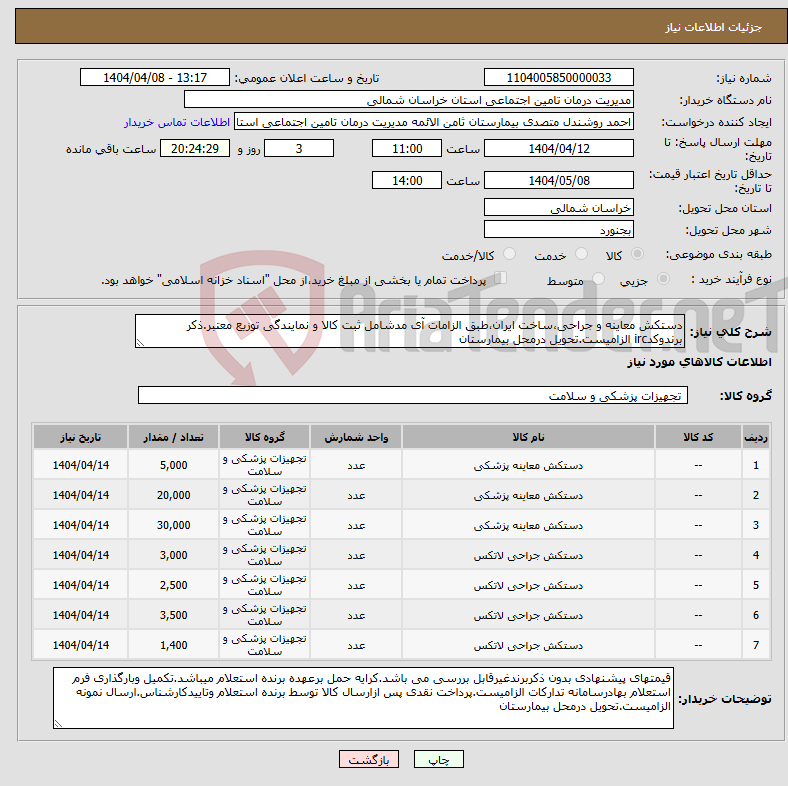The width and height of the screenshot is (788, 786).
Task: Click the announcement date field 1404/04/08 - 13:17
Action: click(x=155, y=77)
